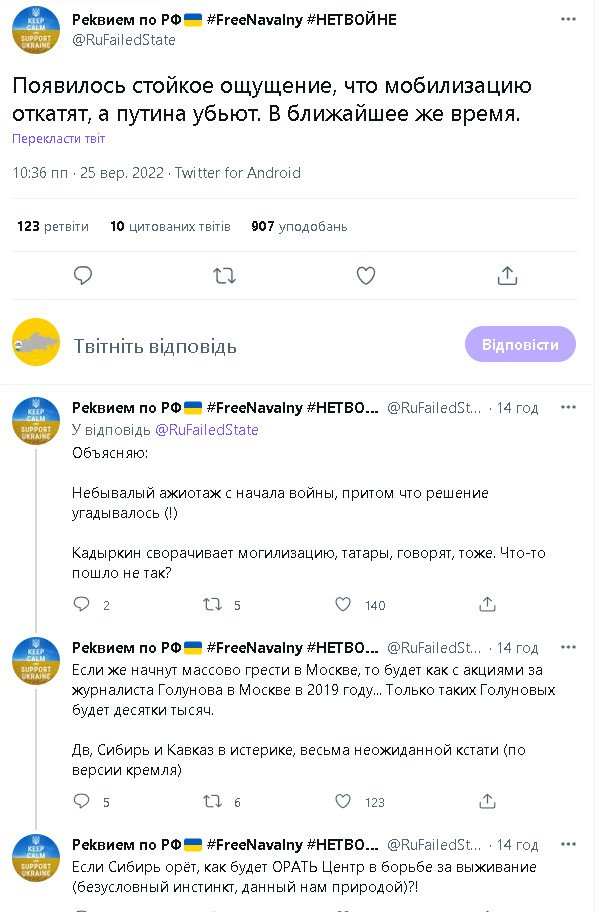Retweet the reply with 6 retweets
The width and height of the screenshot is (604, 912).
(213, 801)
